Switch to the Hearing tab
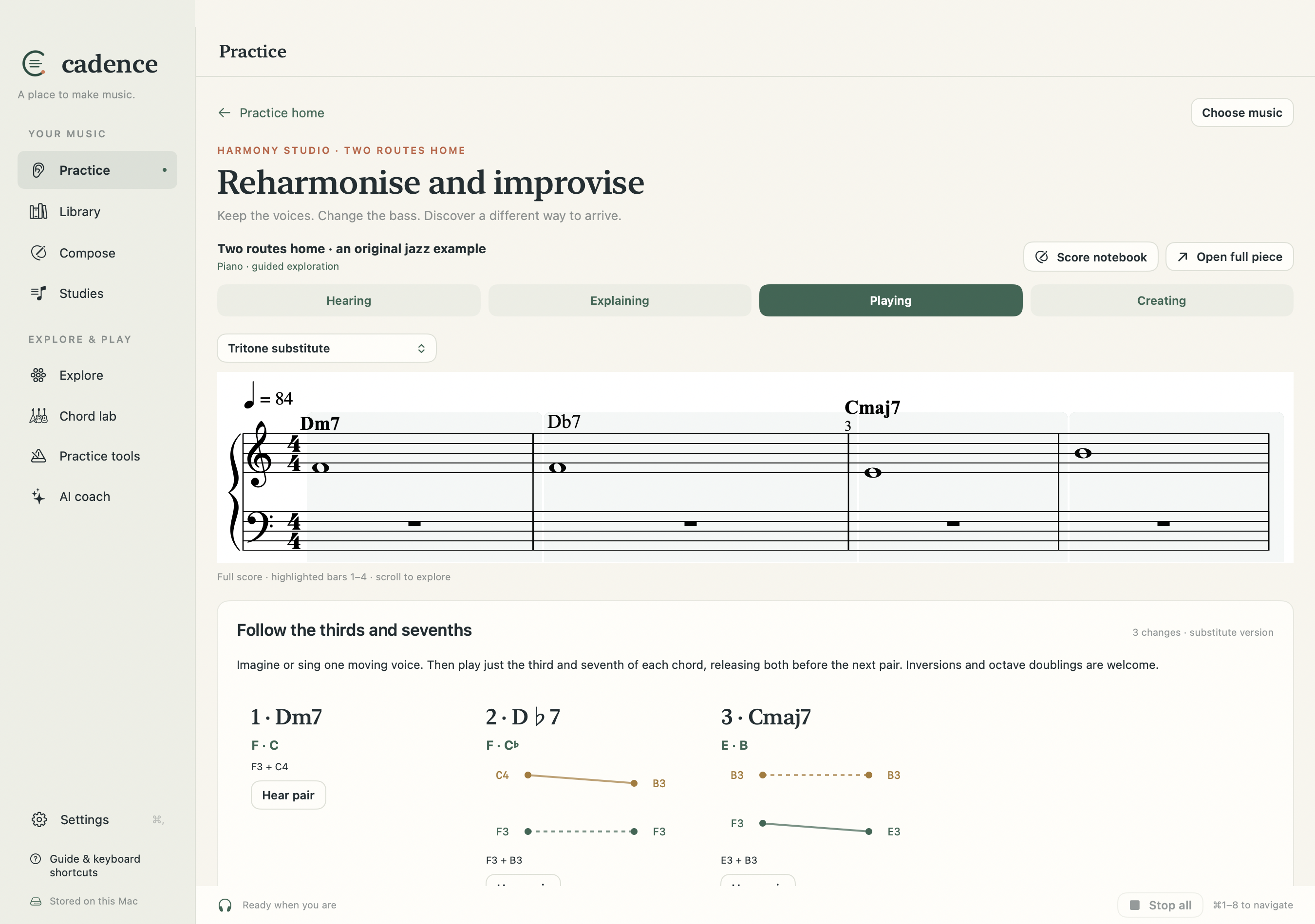The height and width of the screenshot is (924, 1315). click(x=348, y=300)
